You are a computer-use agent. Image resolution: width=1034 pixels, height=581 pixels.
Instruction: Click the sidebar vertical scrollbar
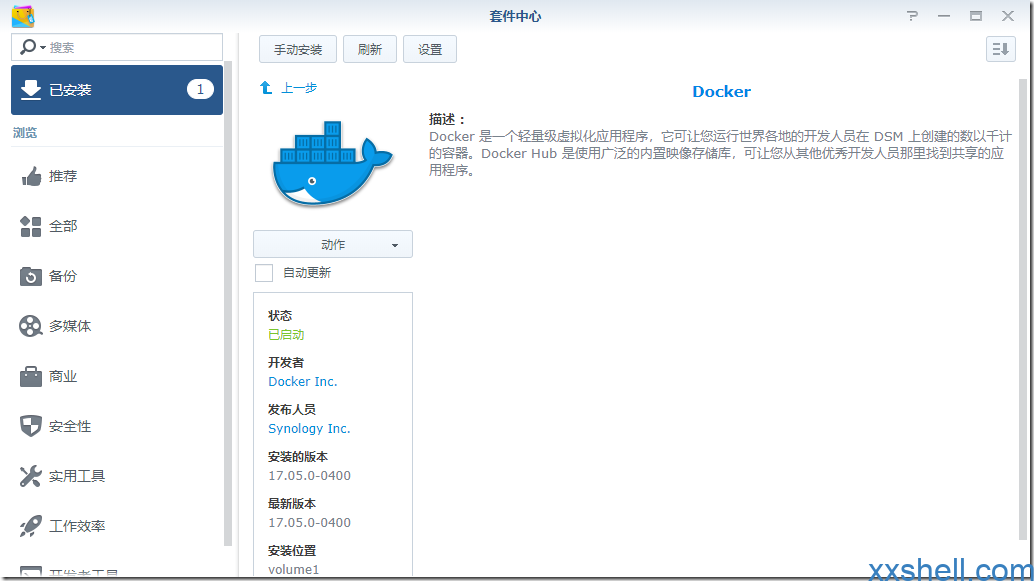click(228, 303)
